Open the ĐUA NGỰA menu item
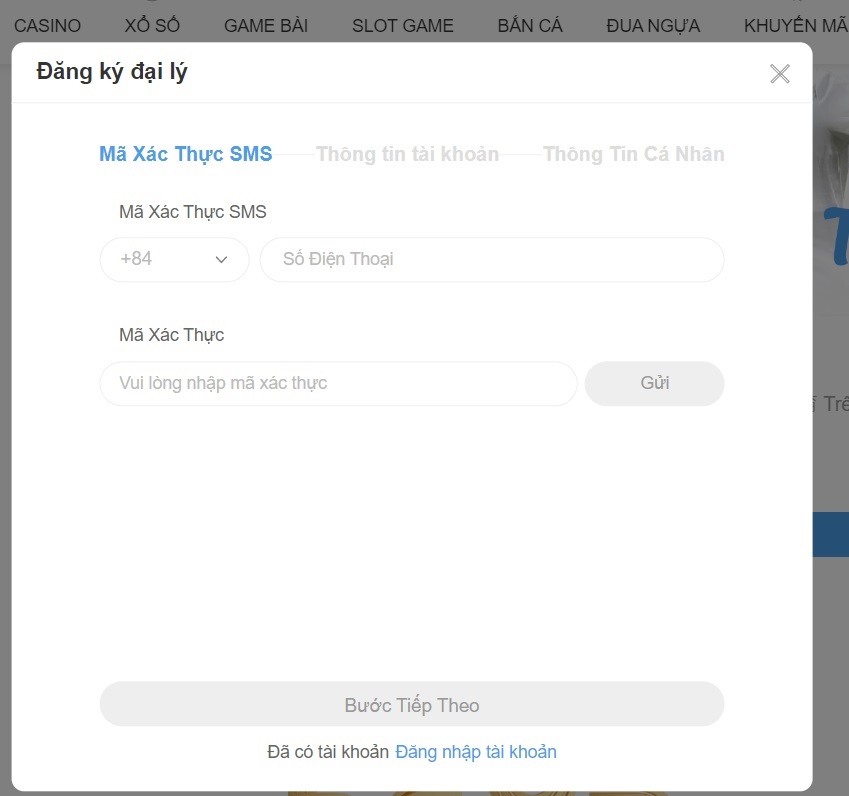849x796 pixels. 653,25
